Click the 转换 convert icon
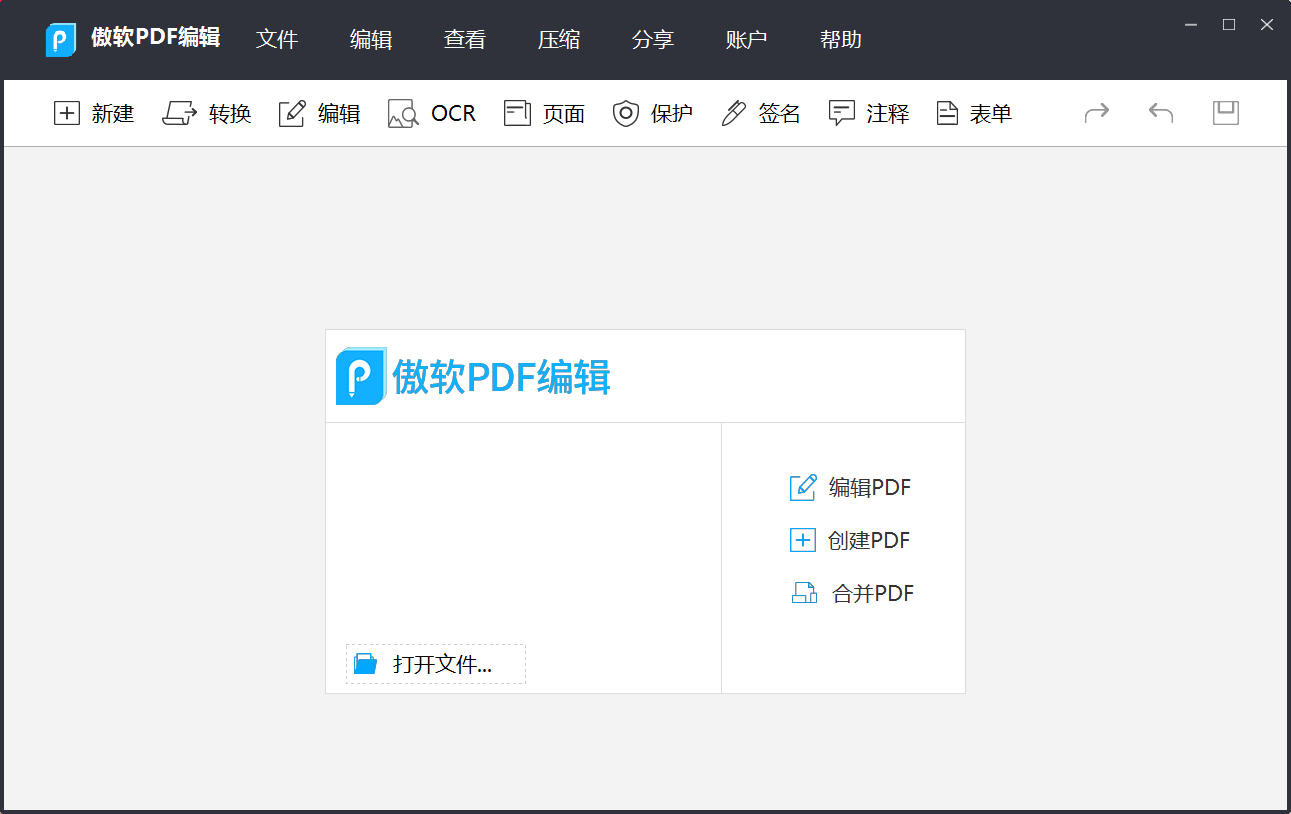Viewport: 1291px width, 814px height. (x=180, y=113)
